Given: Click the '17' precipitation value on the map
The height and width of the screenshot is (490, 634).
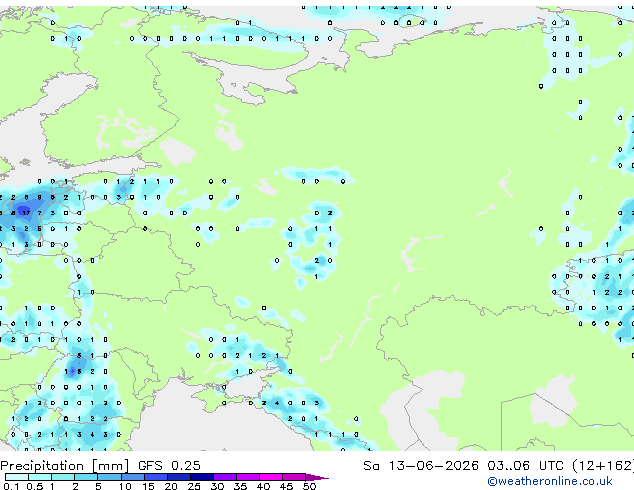Looking at the screenshot, I should tap(26, 213).
